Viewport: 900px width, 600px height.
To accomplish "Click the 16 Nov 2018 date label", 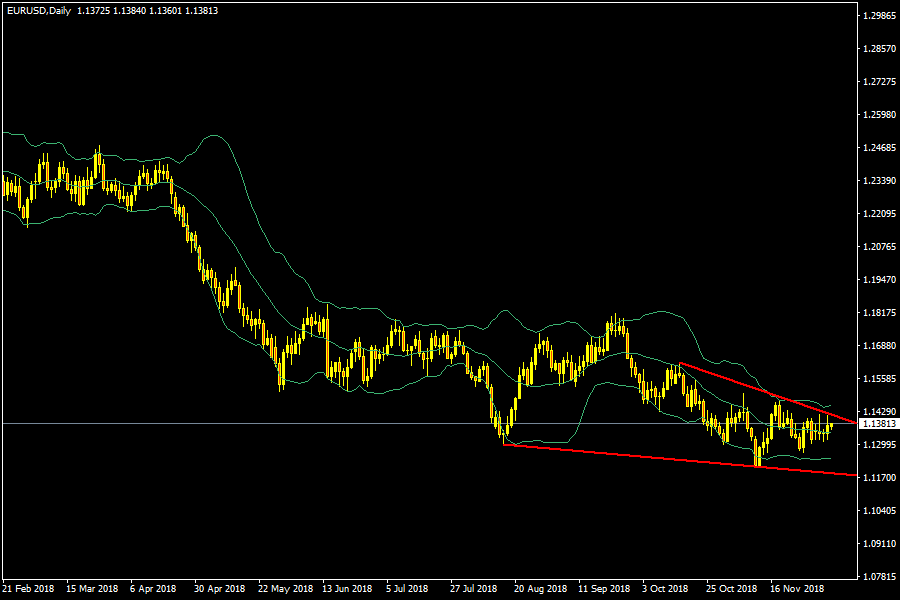I will (x=797, y=588).
